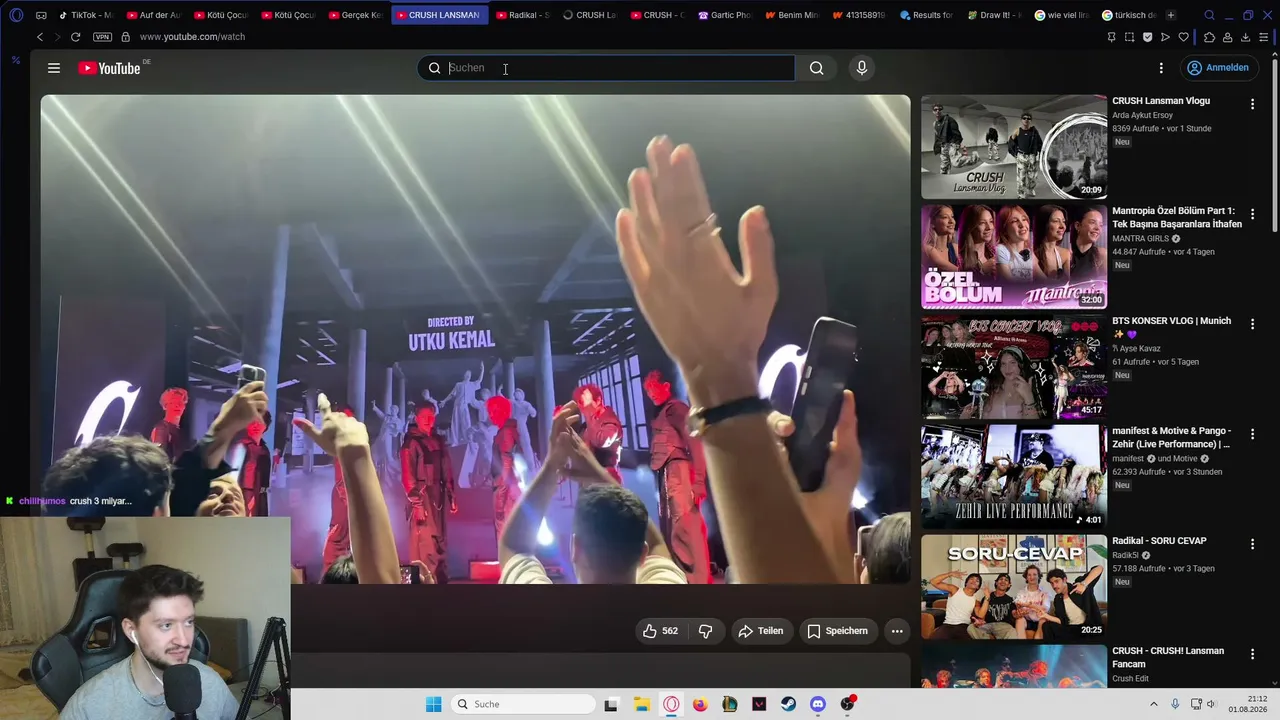This screenshot has height=720, width=1280.
Task: Go back to the previous page
Action: 40,37
